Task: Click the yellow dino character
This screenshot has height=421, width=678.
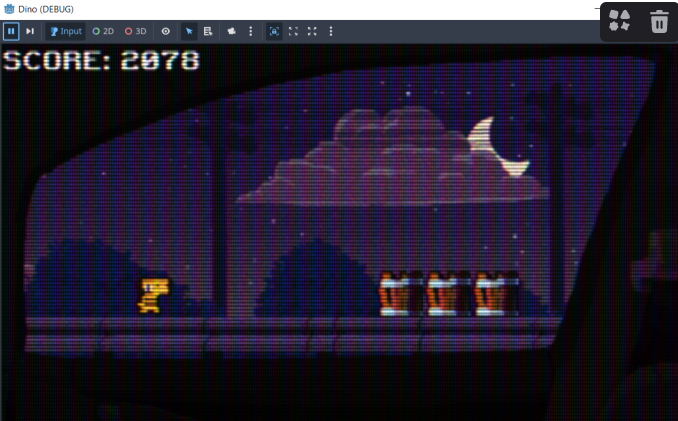Action: pyautogui.click(x=154, y=296)
